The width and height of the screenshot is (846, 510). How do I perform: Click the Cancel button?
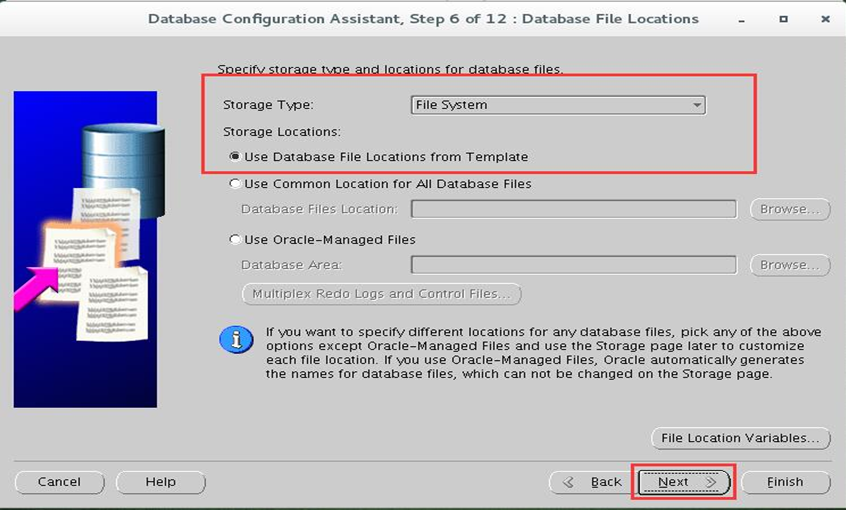coord(59,482)
